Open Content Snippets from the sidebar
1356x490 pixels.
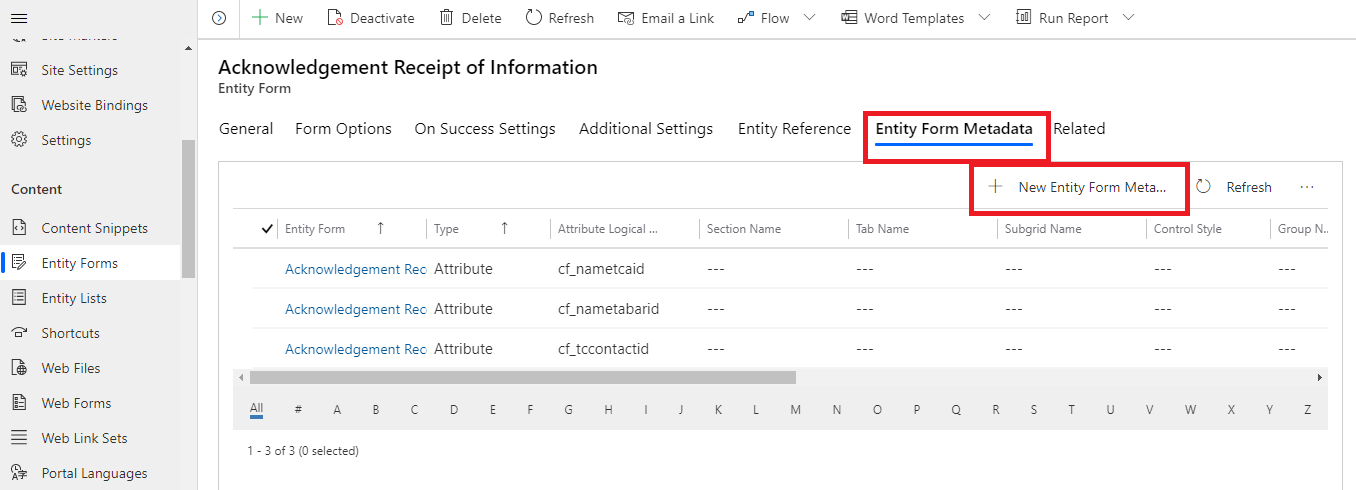(x=94, y=228)
